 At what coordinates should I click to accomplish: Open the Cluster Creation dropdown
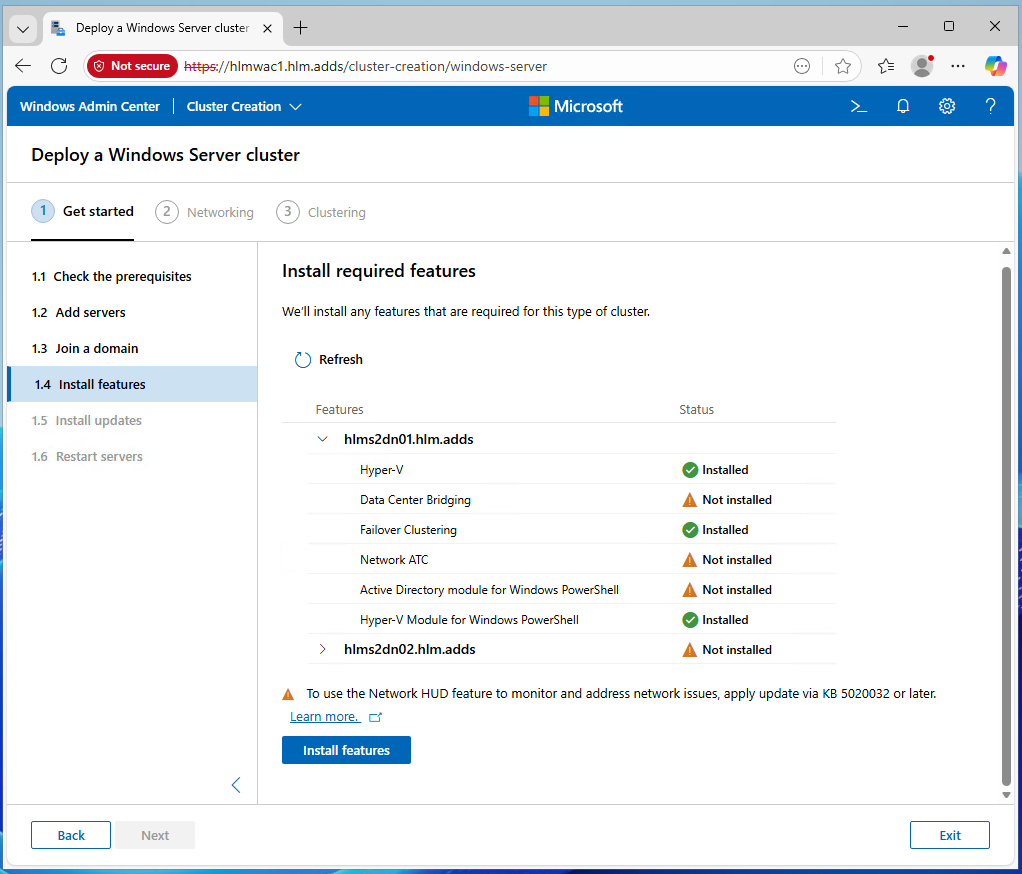pos(244,106)
